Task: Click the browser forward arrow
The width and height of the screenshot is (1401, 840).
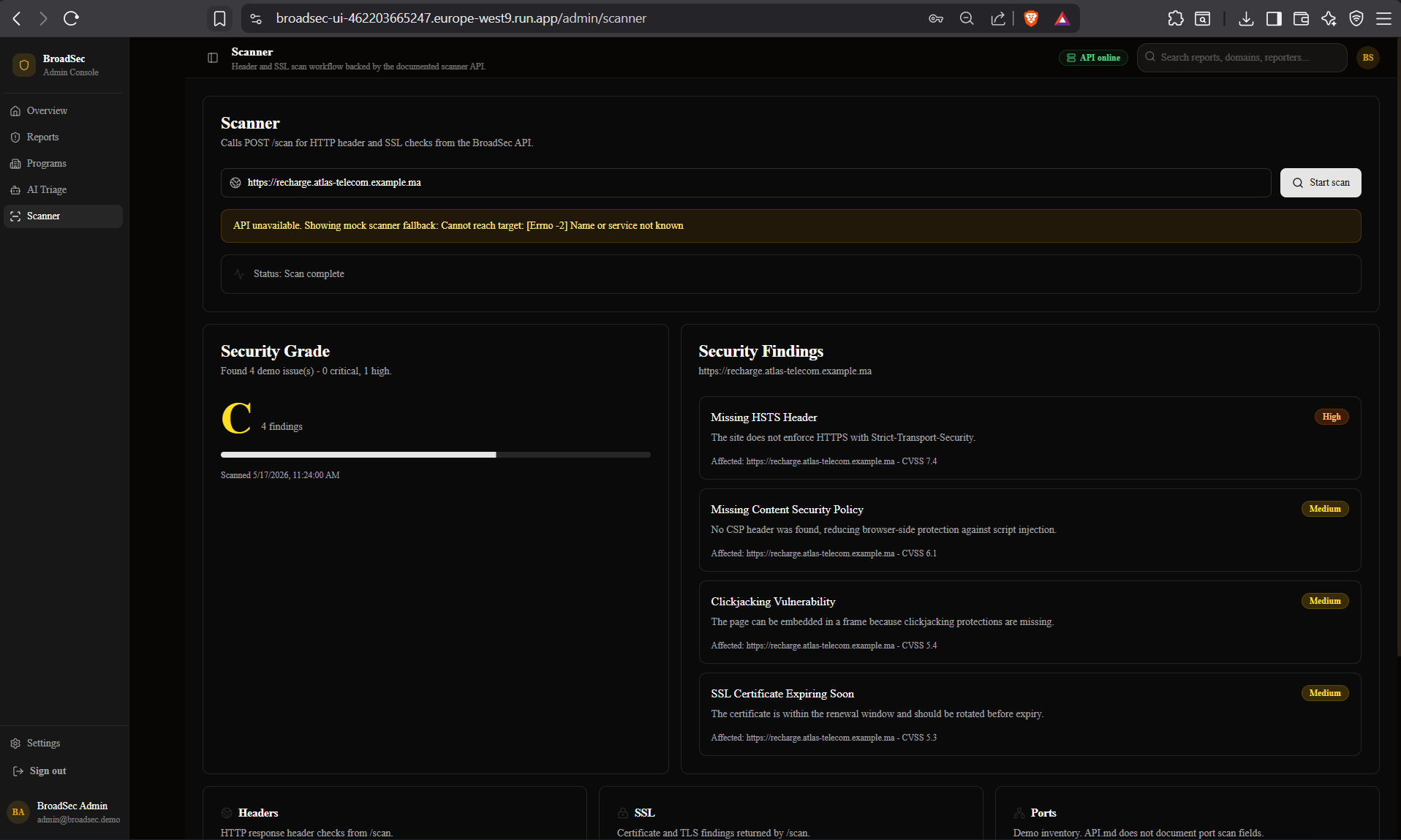Action: click(x=43, y=18)
